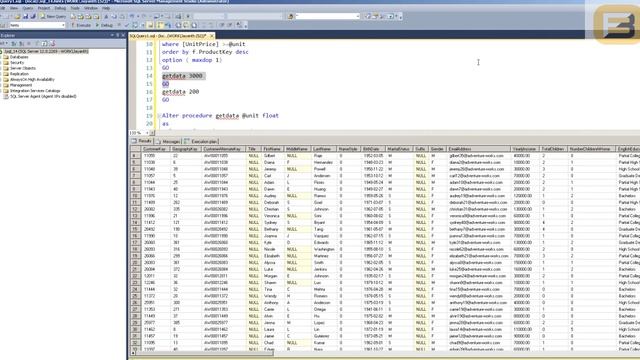Open the Tools menu
The height and width of the screenshot is (360, 640).
click(x=75, y=8)
